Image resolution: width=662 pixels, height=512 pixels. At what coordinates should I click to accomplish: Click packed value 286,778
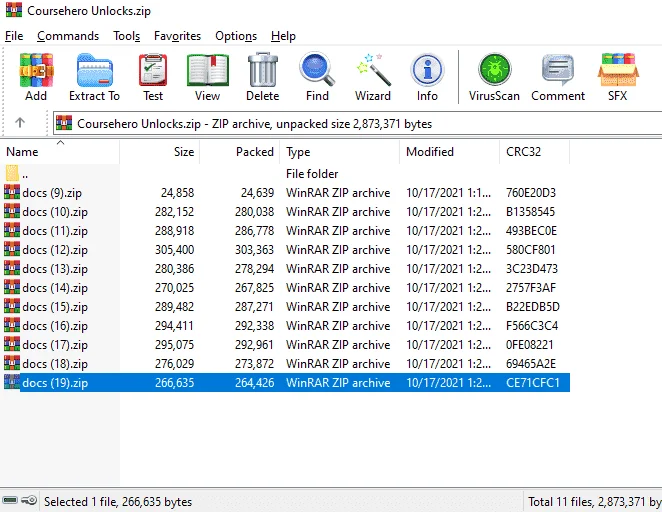254,231
